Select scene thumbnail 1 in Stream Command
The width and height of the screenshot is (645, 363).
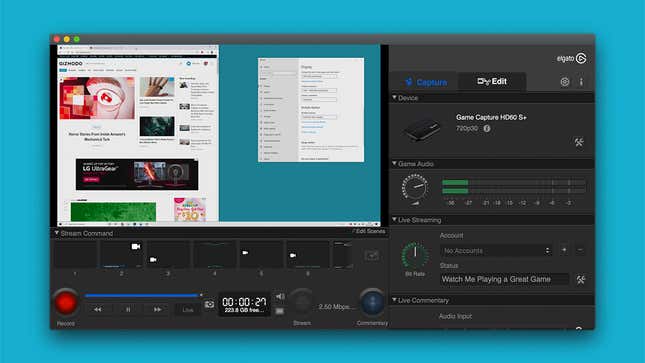(x=75, y=255)
